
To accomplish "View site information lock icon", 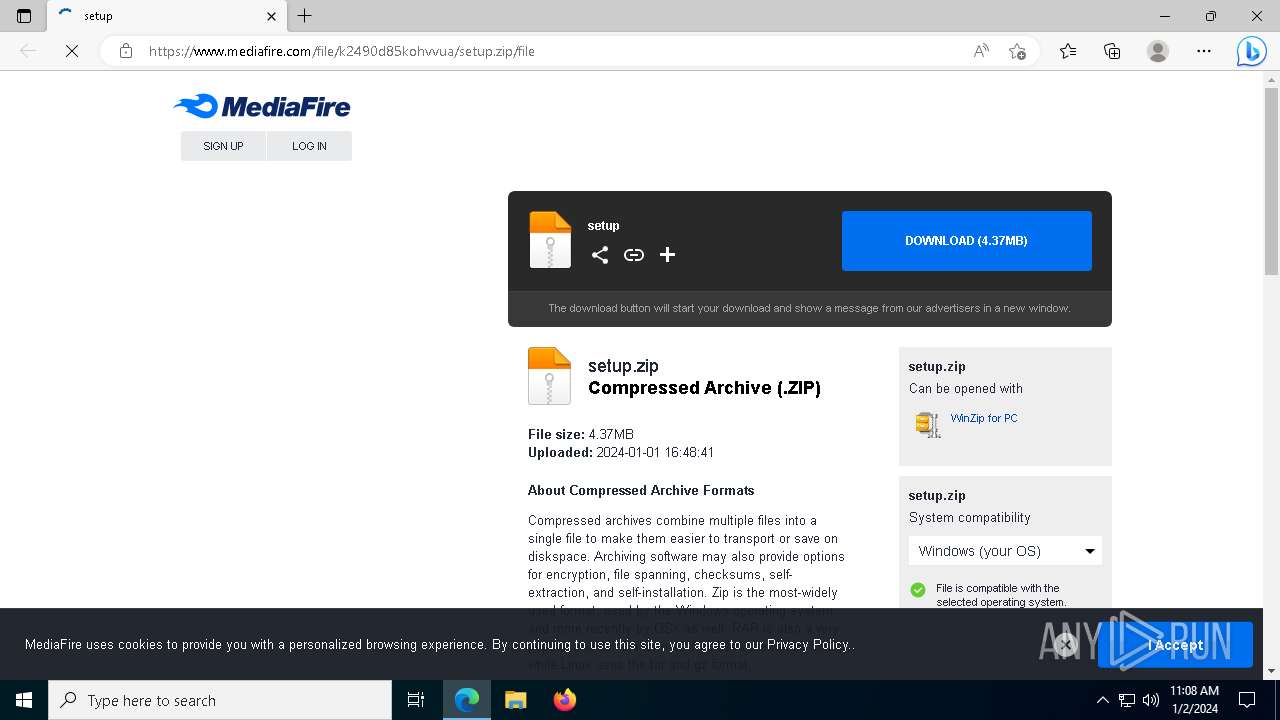I will (126, 51).
